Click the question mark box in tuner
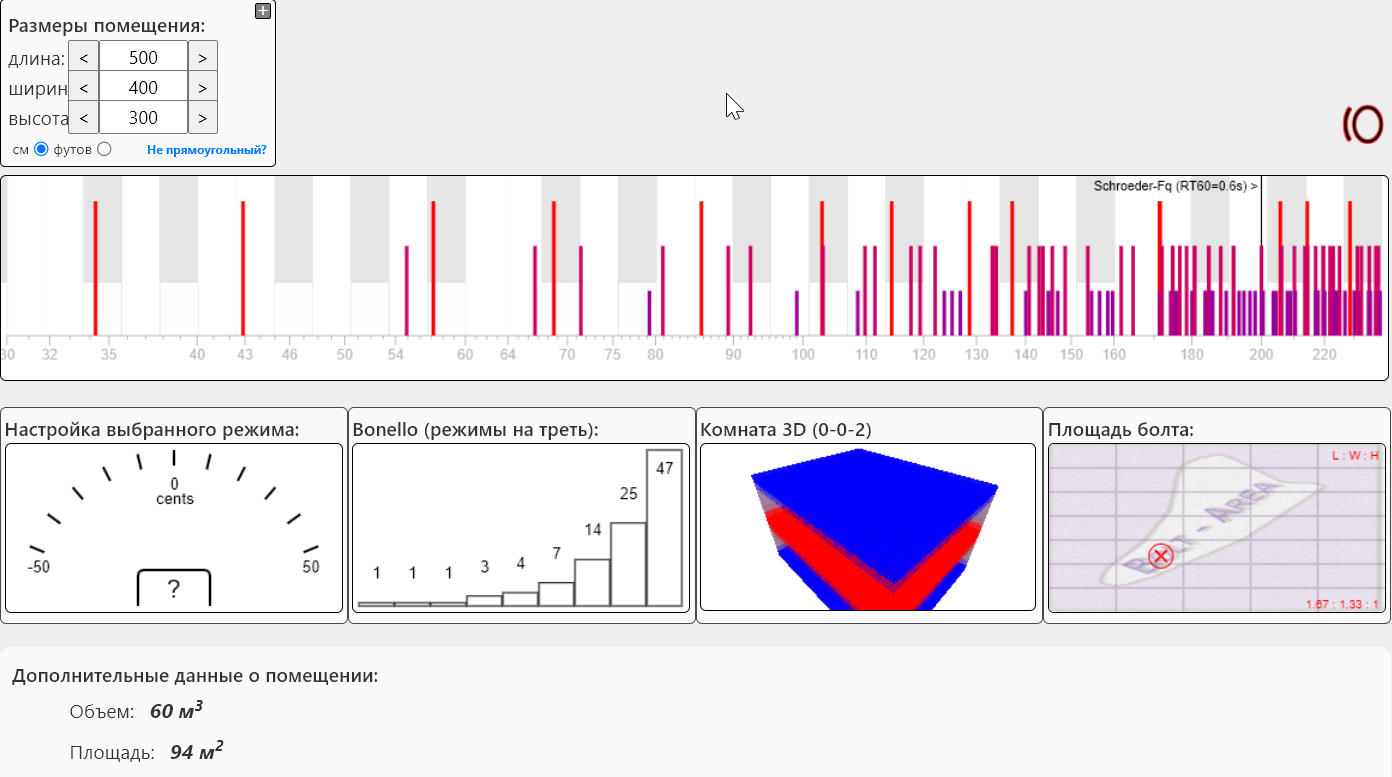This screenshot has width=1392, height=777. tap(174, 588)
